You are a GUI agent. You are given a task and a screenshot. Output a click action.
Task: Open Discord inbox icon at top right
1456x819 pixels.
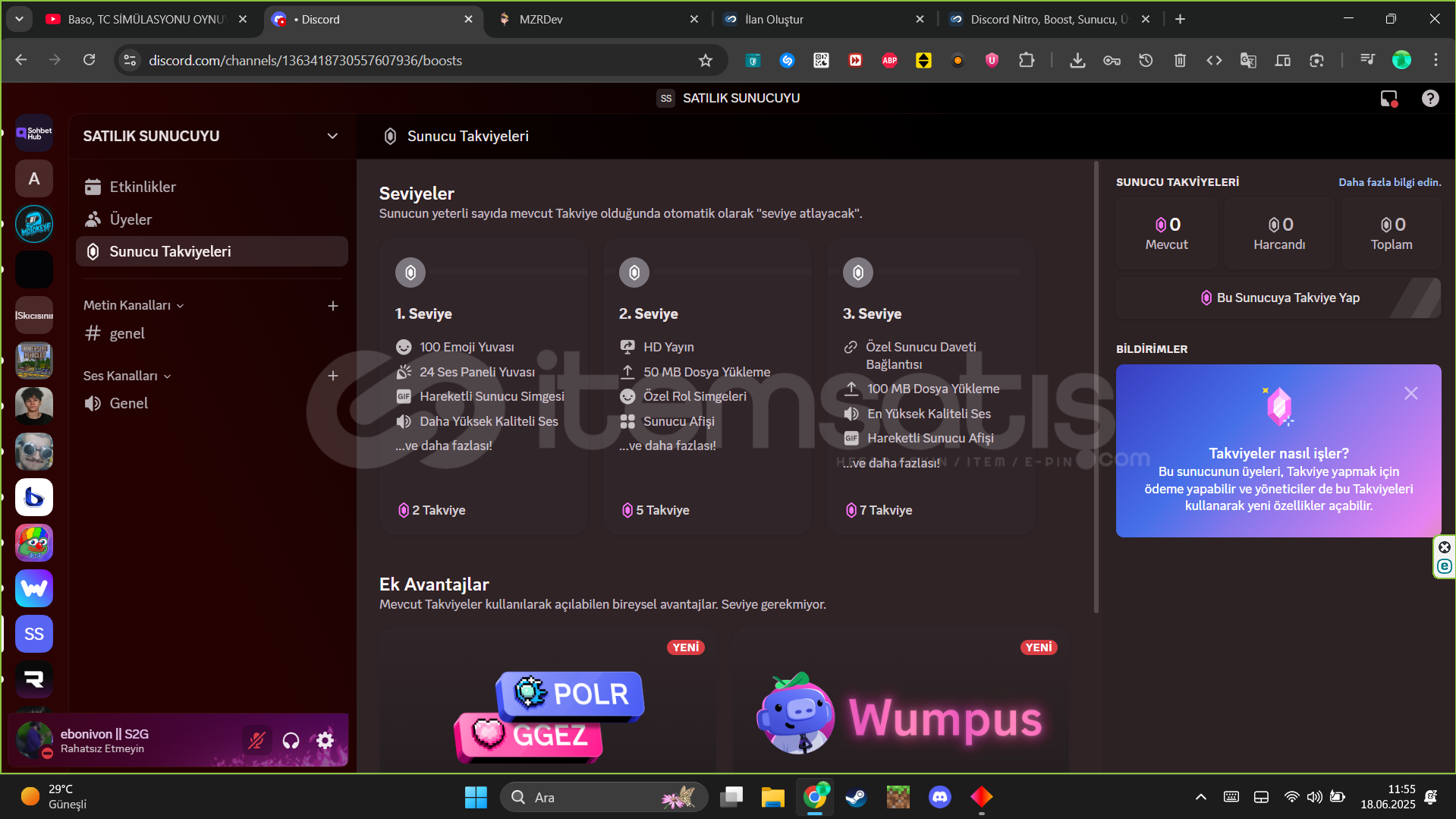1388,98
